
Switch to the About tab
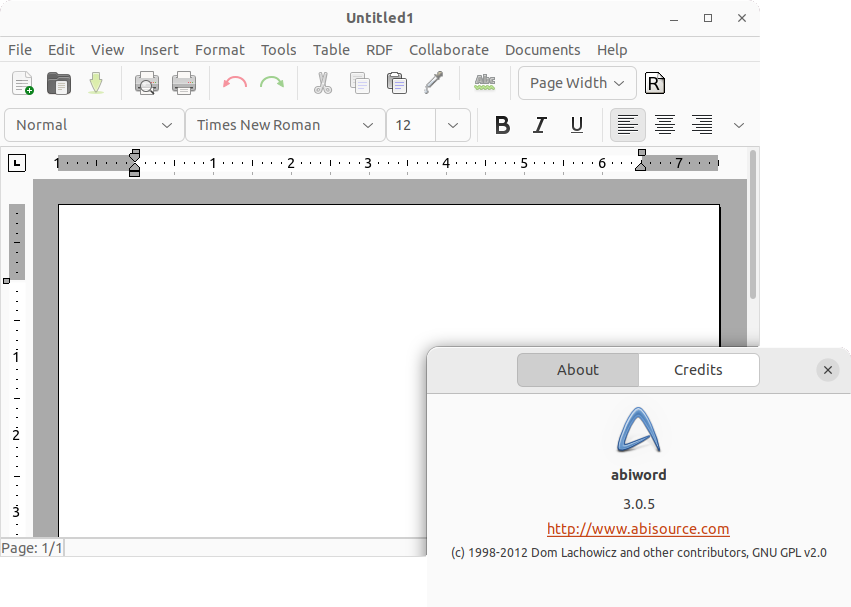[x=578, y=370]
